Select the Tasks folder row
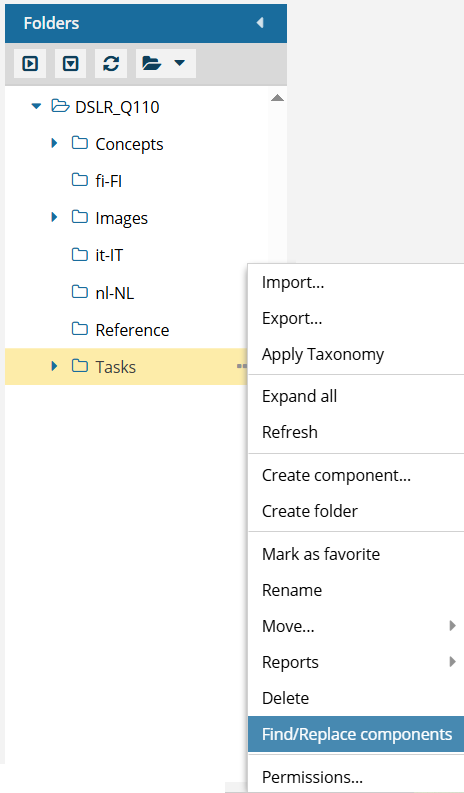 pos(126,367)
